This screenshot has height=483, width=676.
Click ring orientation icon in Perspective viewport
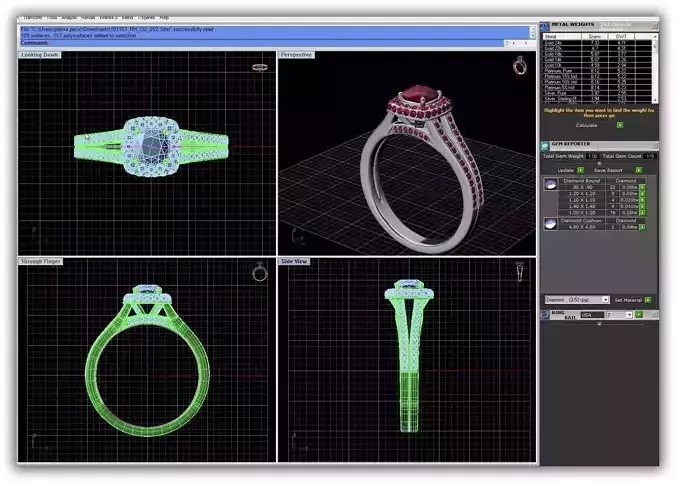coord(520,65)
